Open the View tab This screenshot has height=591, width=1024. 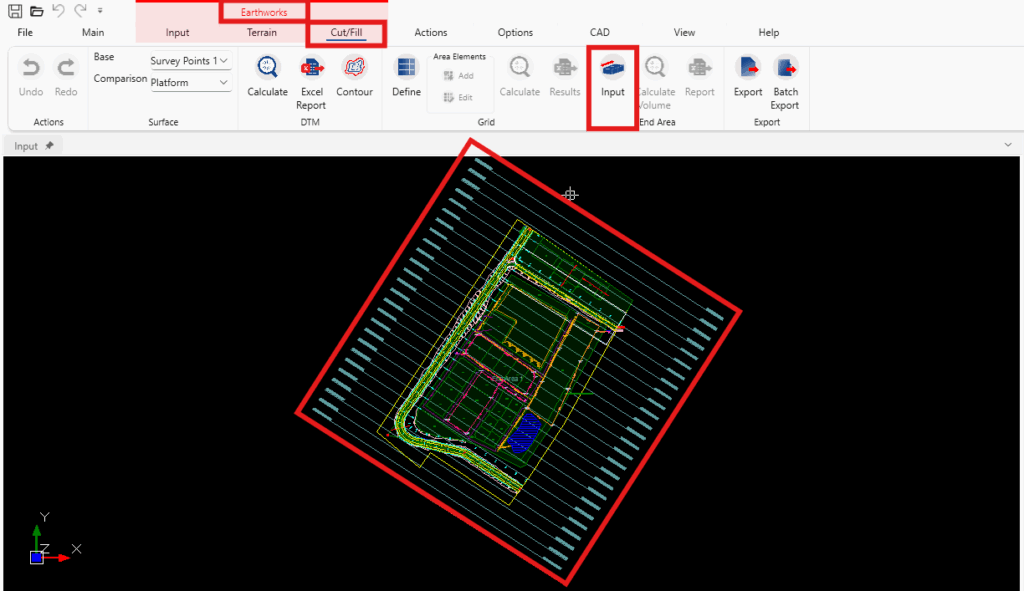684,32
